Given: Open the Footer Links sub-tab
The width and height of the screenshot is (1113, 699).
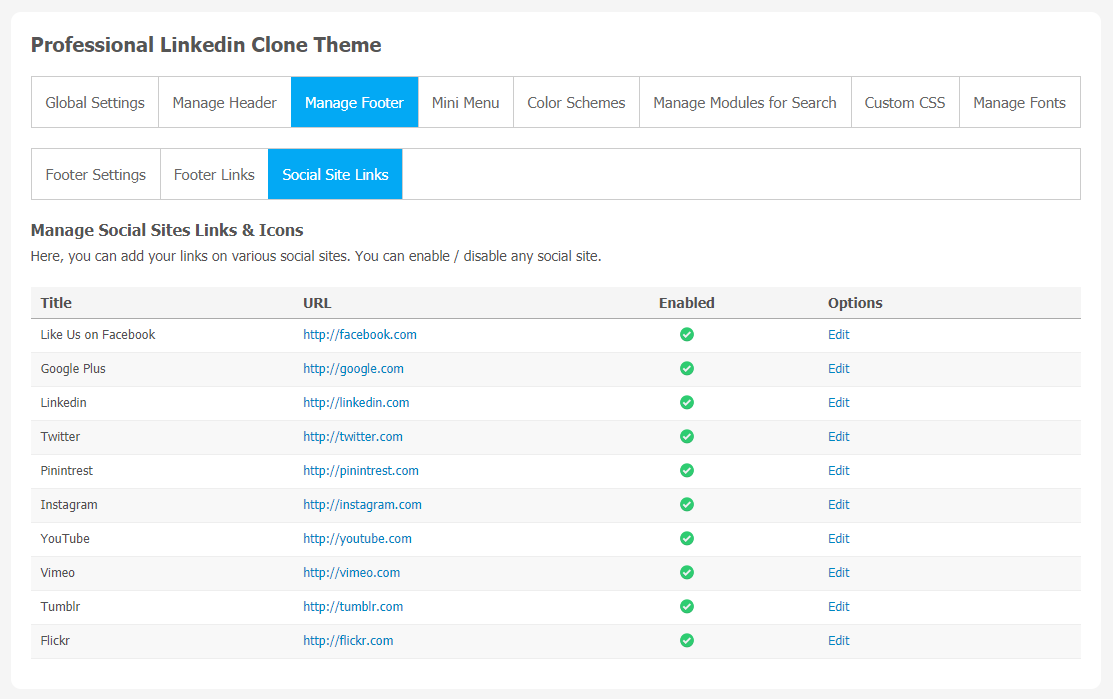Looking at the screenshot, I should click(214, 175).
